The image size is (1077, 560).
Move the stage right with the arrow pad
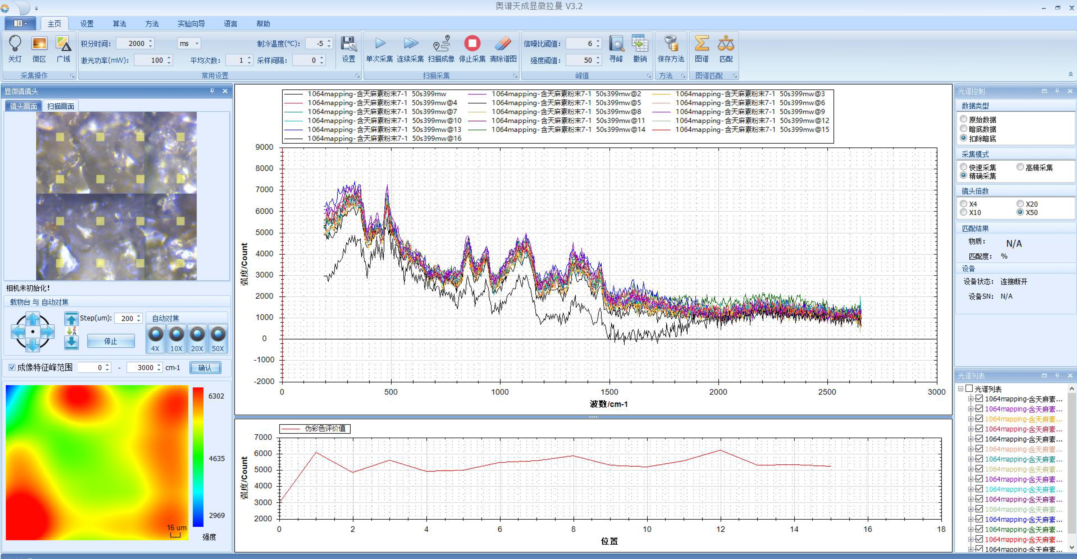(x=46, y=332)
